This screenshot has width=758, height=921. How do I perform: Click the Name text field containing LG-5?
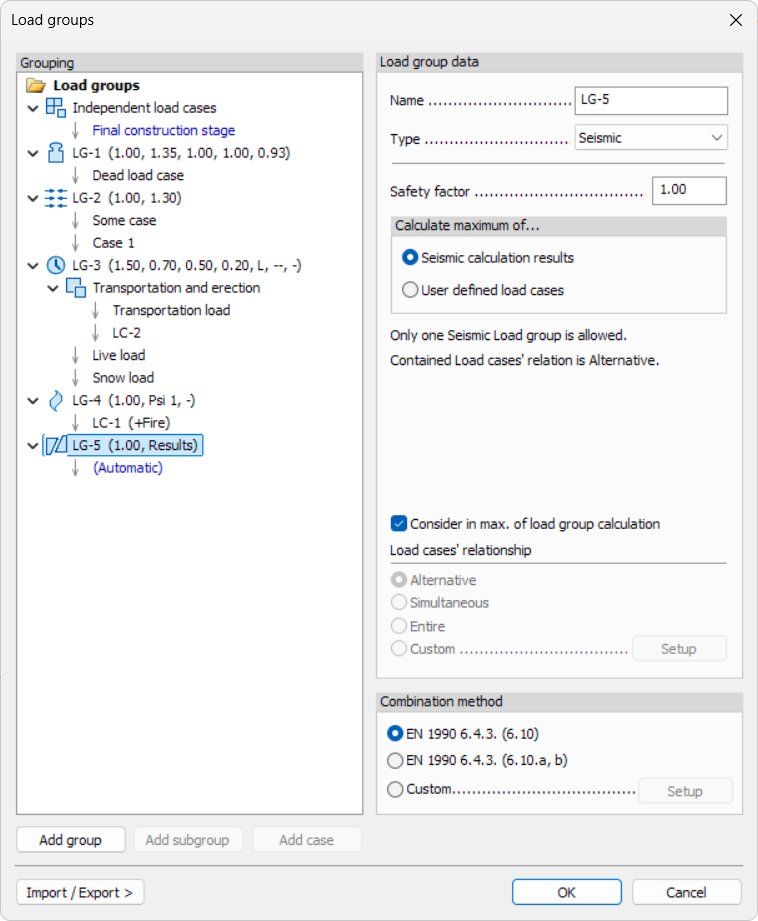651,101
